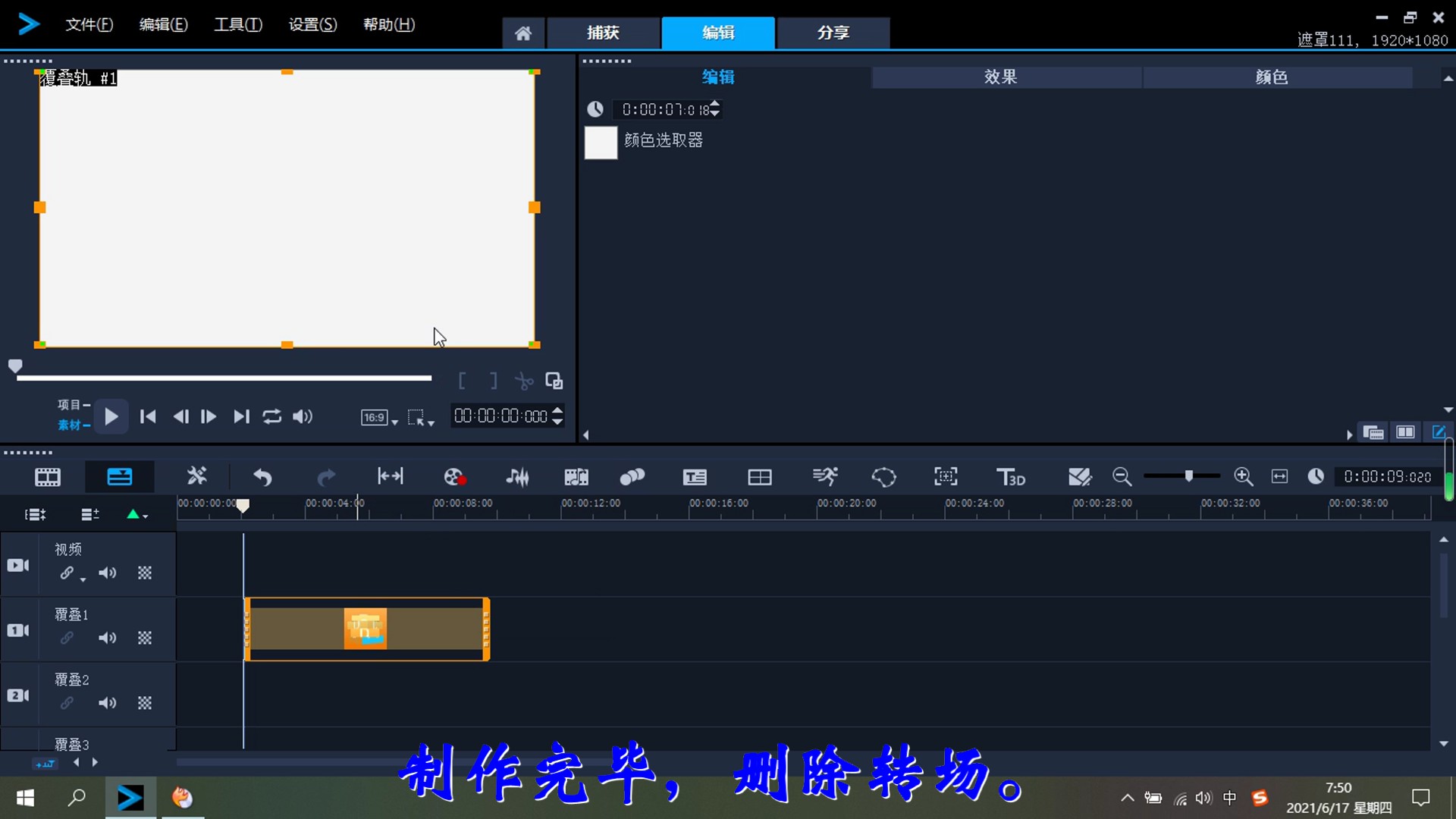Viewport: 1456px width, 819px height.
Task: Increase the clip duration stepper
Action: point(715,105)
